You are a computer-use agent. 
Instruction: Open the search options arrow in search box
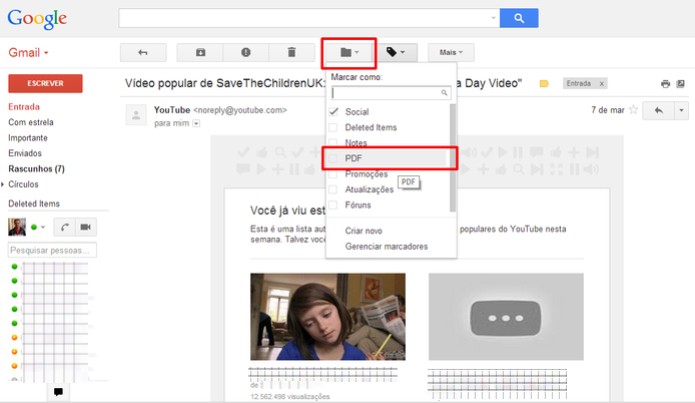[x=493, y=18]
